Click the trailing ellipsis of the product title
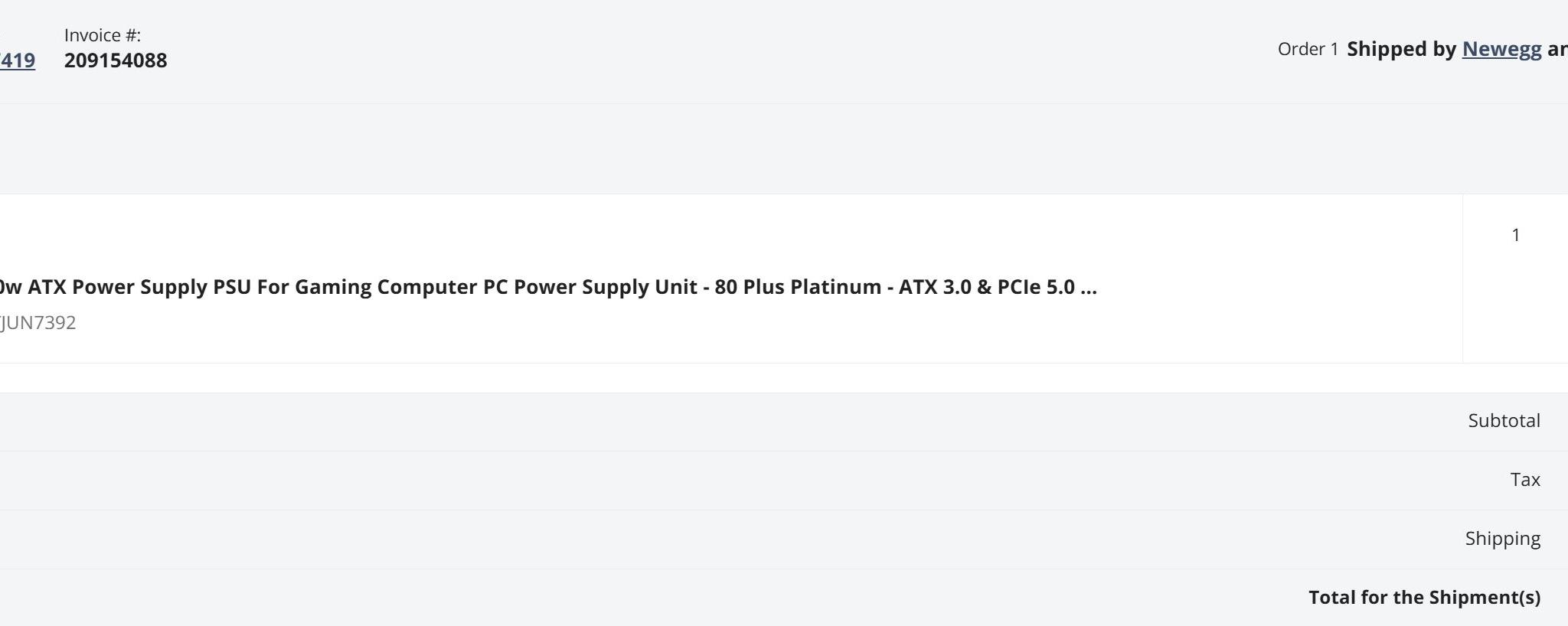This screenshot has height=626, width=1568. (1088, 288)
